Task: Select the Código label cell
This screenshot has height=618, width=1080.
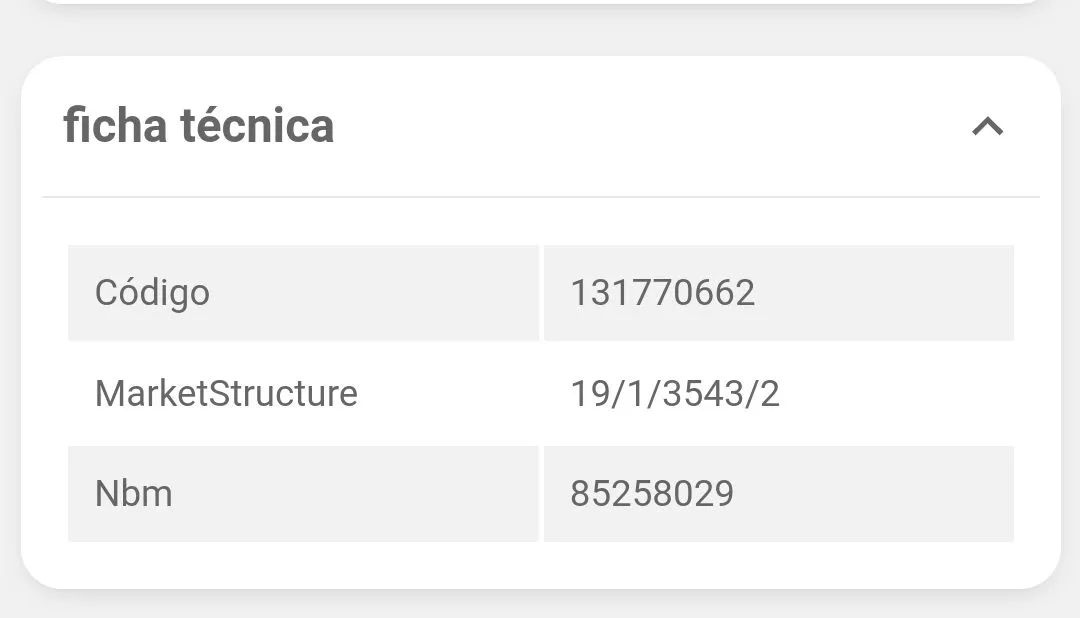Action: [152, 293]
